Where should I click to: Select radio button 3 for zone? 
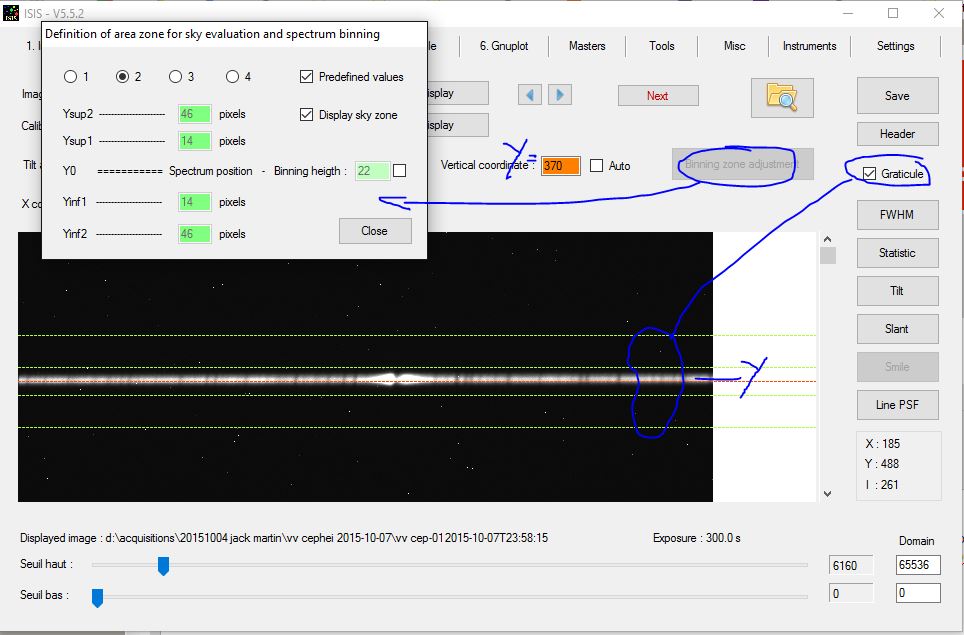coord(176,77)
